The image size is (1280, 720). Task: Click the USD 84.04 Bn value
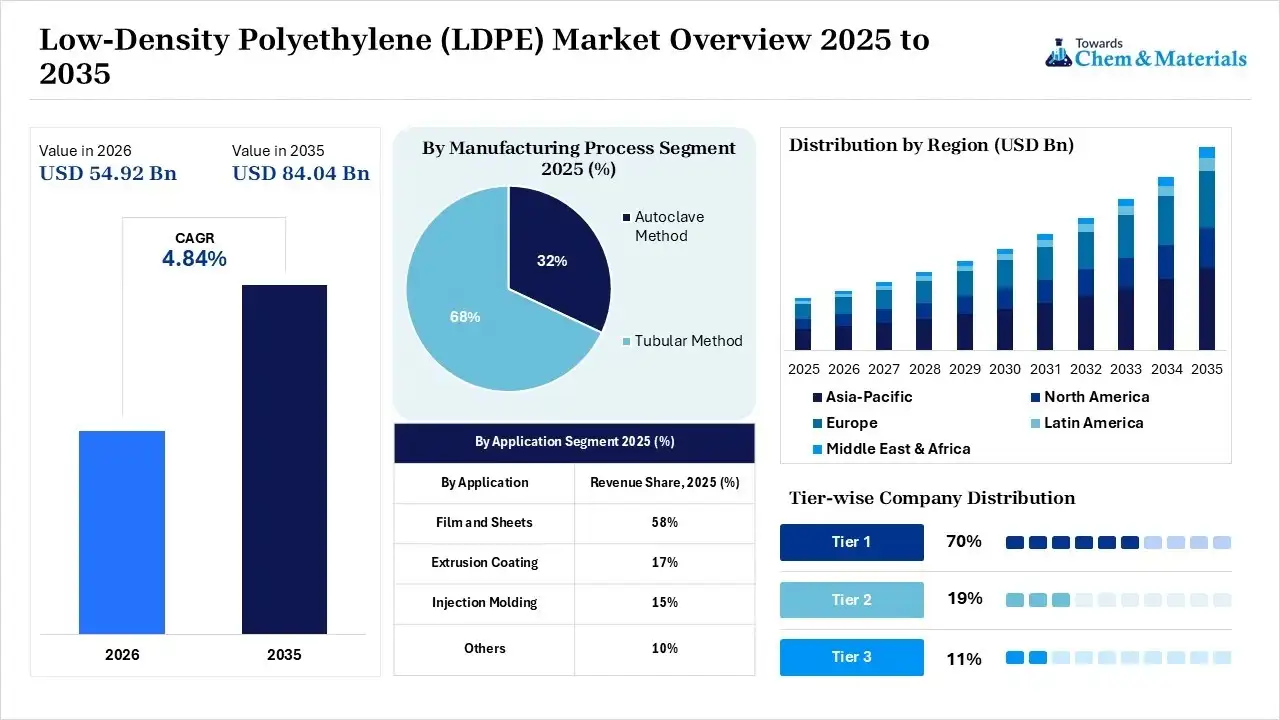coord(301,173)
